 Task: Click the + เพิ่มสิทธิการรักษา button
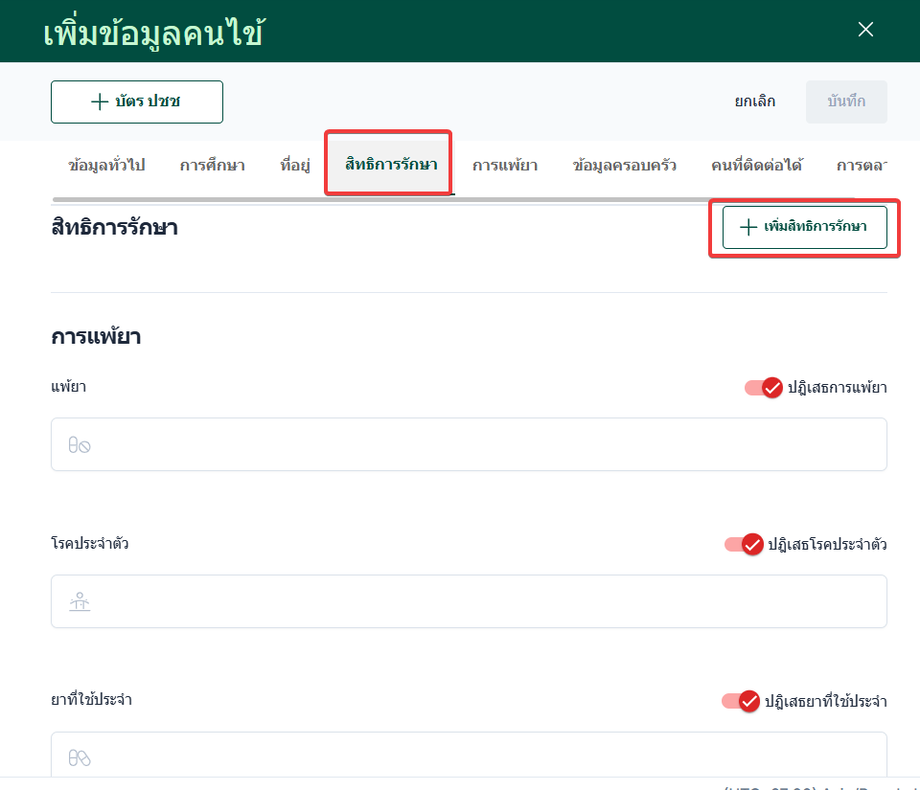point(804,227)
